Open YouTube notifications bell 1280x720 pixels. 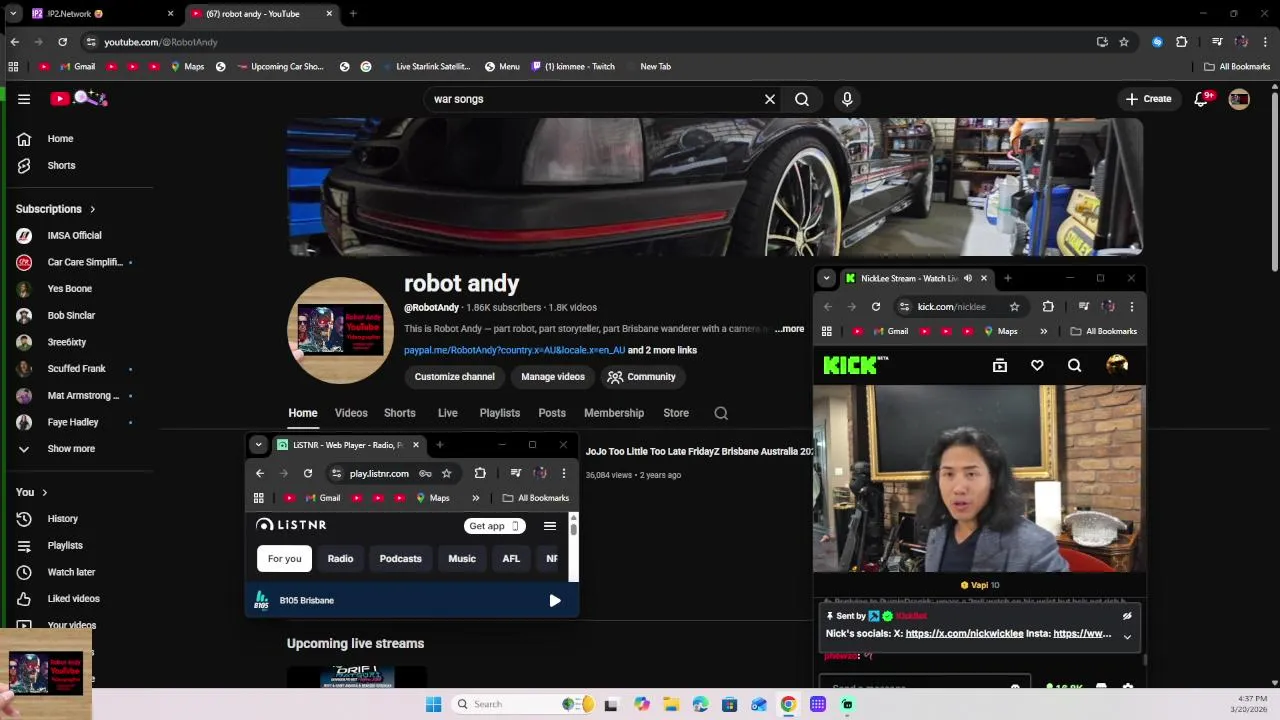[x=1202, y=99]
